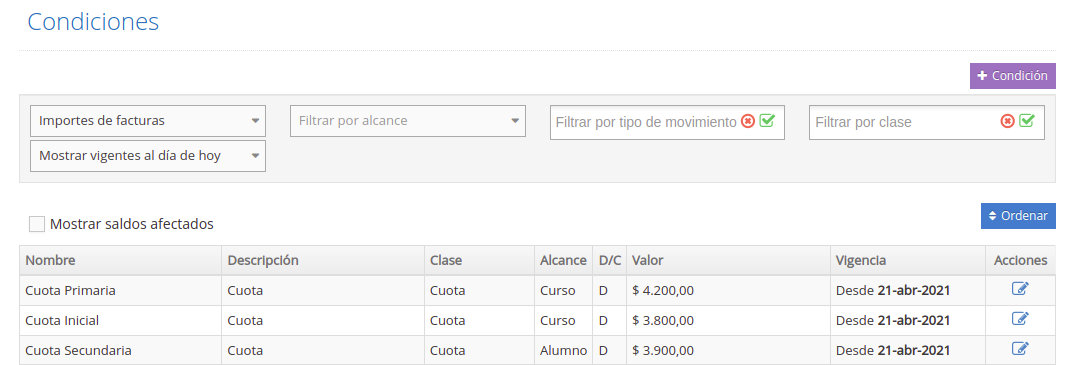Open the Importes de facturas dropdown
The image size is (1076, 365).
(148, 121)
